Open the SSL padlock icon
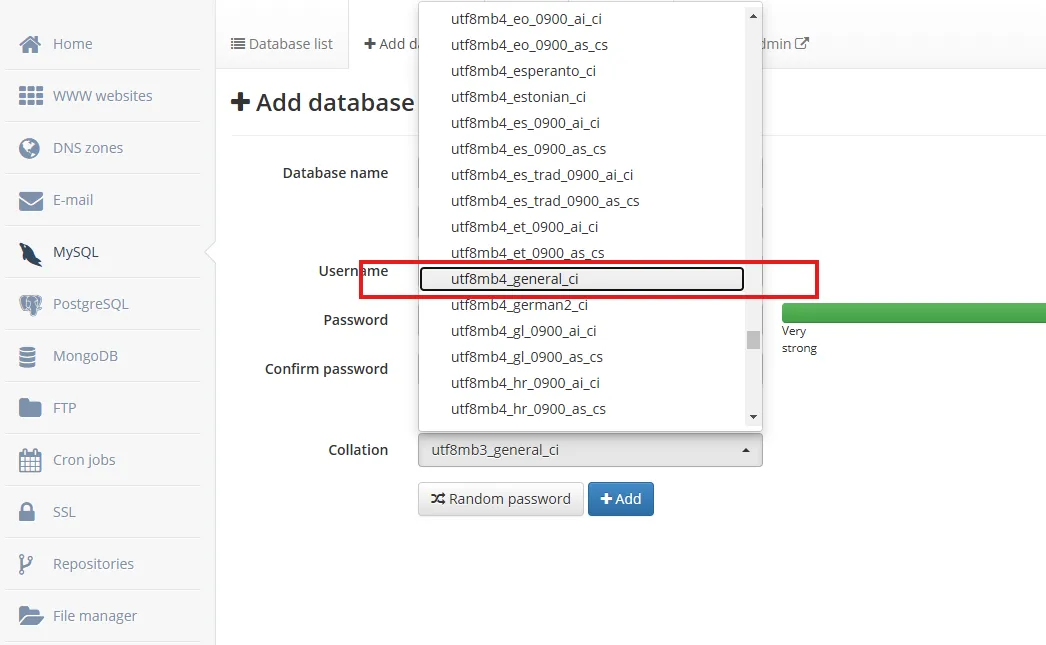This screenshot has width=1046, height=645. [x=29, y=512]
